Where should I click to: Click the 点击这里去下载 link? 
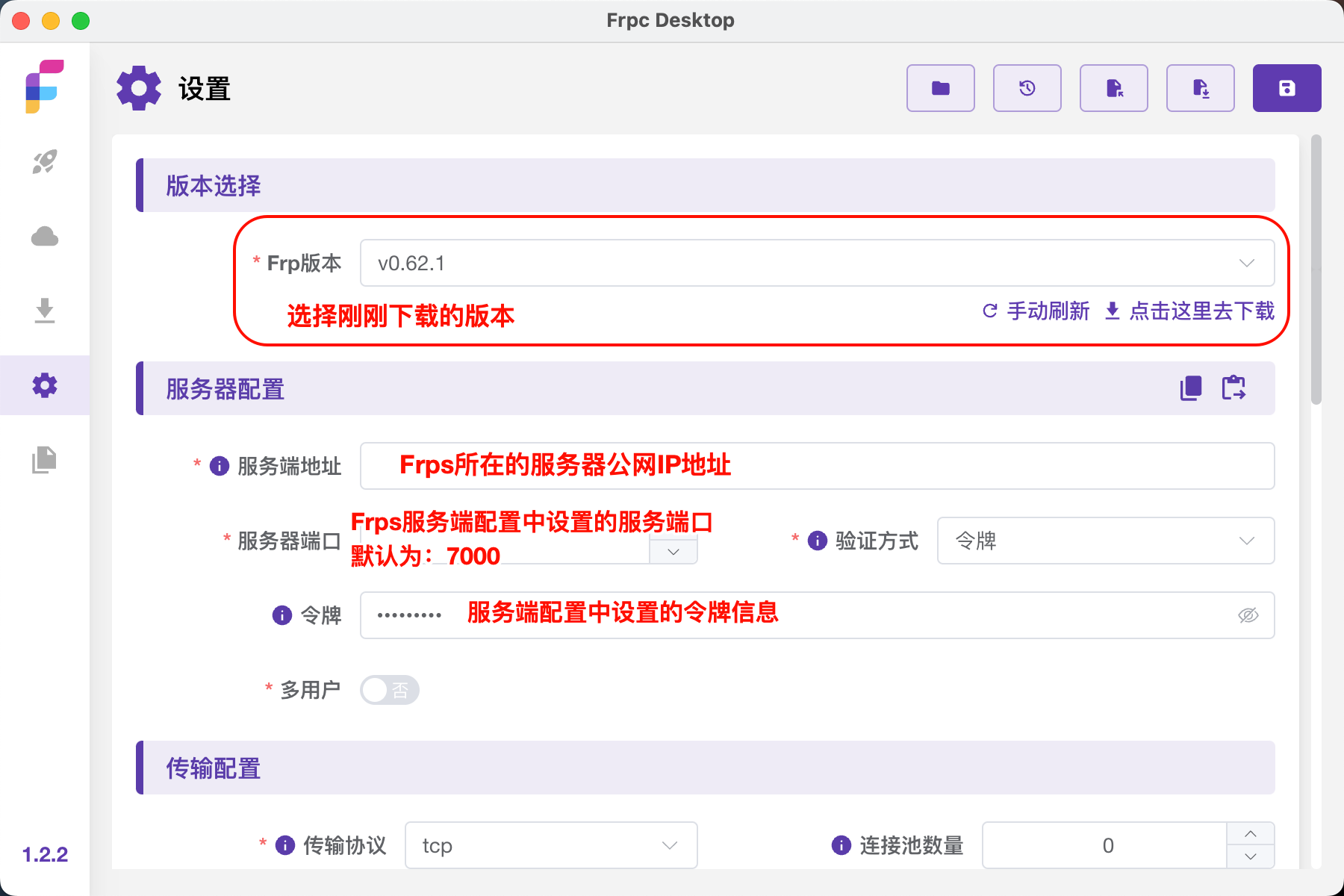1190,311
